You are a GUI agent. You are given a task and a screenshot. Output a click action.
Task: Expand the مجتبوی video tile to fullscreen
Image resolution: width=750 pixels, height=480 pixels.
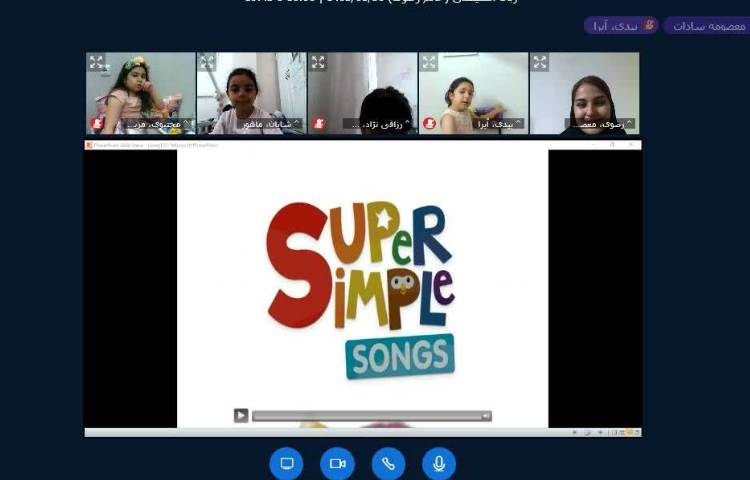97,63
